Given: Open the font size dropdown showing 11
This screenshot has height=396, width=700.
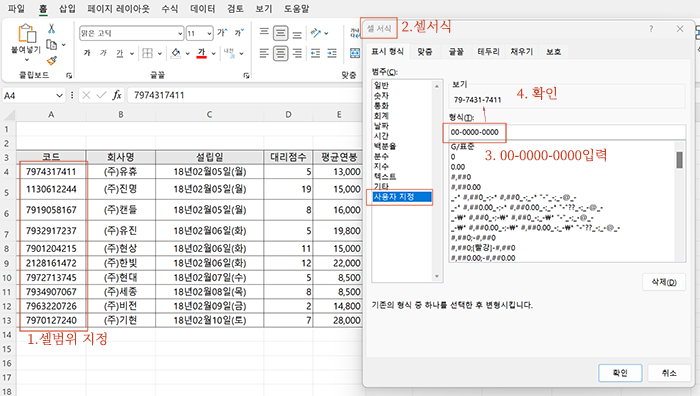Looking at the screenshot, I should 209,33.
